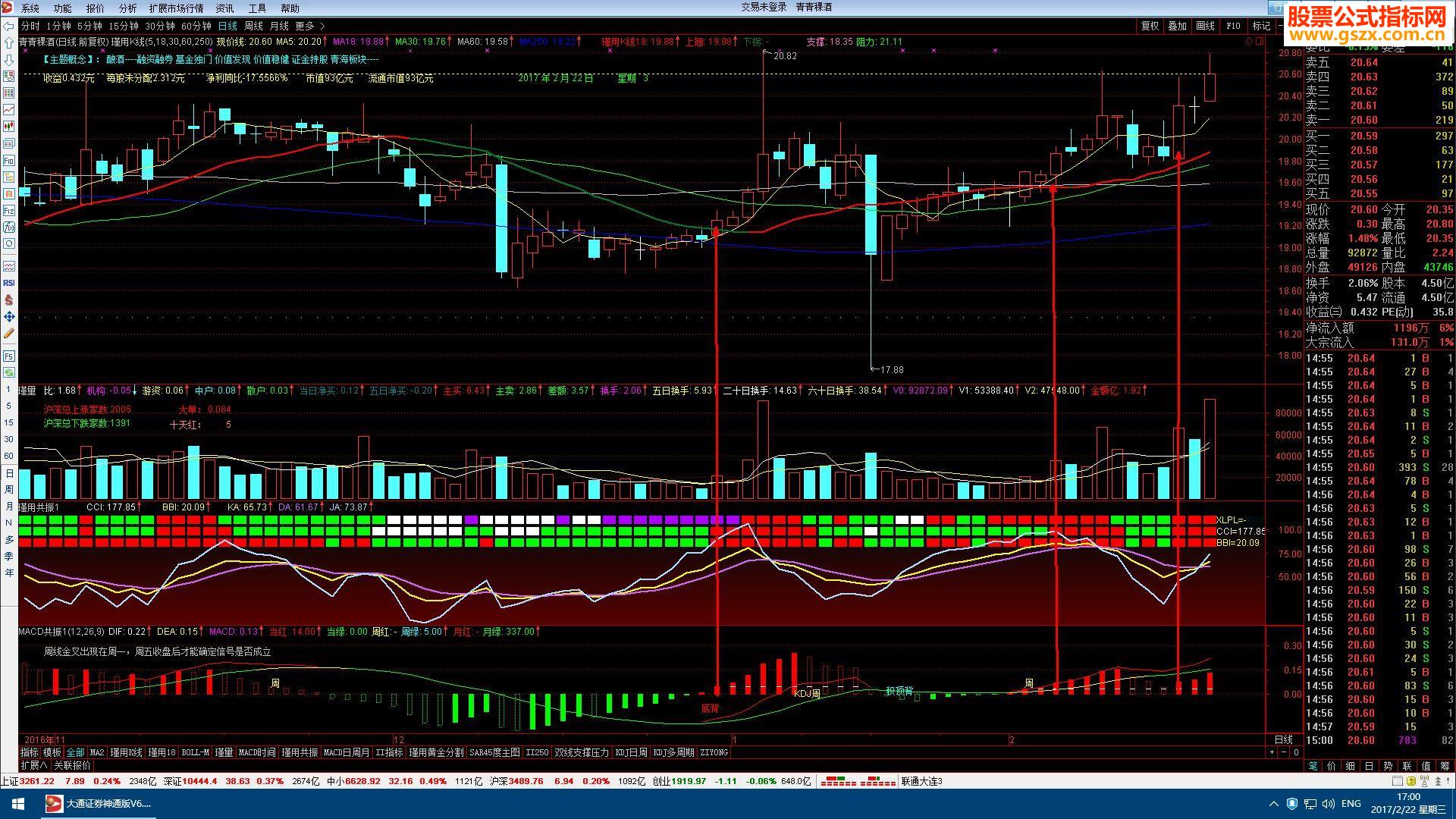Click the RSI indicator icon
This screenshot has height=819, width=1456.
point(8,283)
